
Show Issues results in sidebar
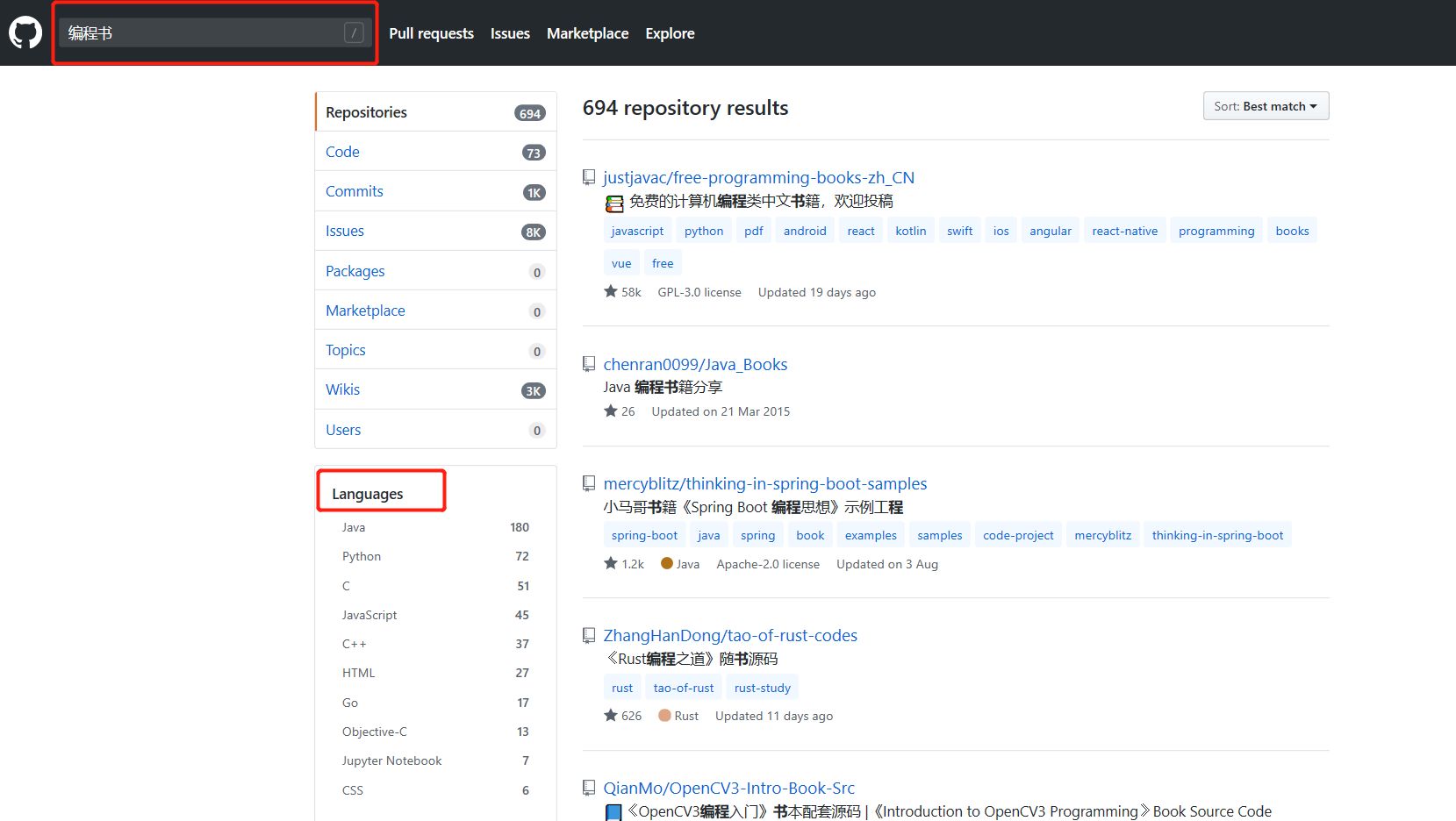[436, 231]
